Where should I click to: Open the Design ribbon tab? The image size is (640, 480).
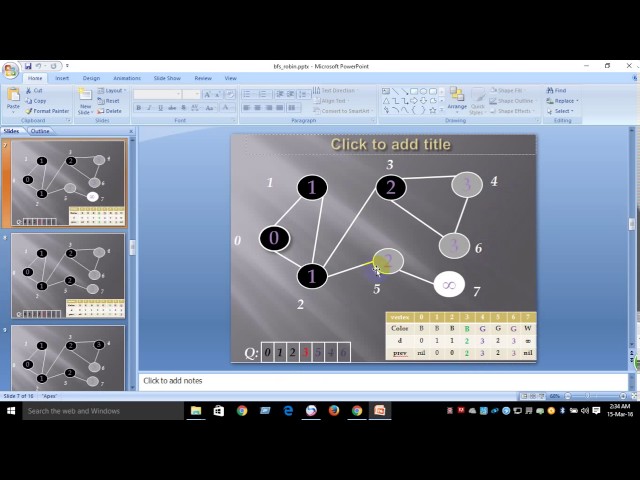point(91,78)
